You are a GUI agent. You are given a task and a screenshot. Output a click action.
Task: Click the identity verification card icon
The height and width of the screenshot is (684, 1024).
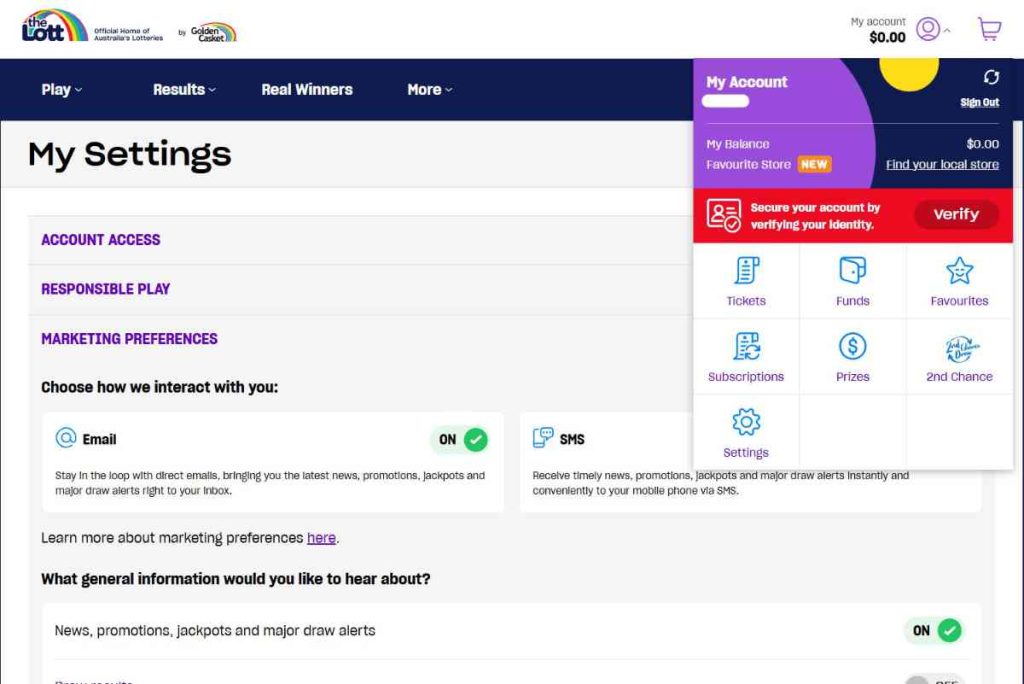[x=724, y=215]
